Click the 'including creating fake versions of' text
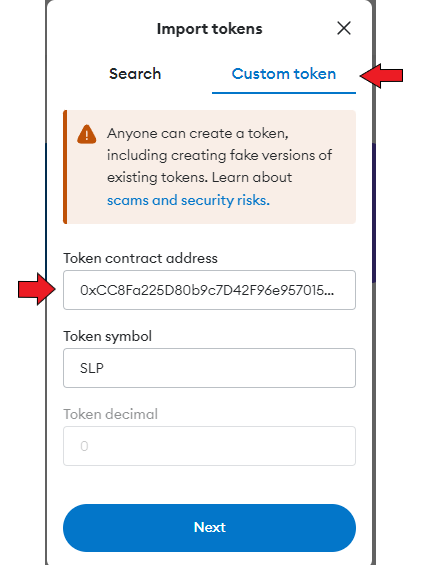This screenshot has width=425, height=565. [x=219, y=155]
